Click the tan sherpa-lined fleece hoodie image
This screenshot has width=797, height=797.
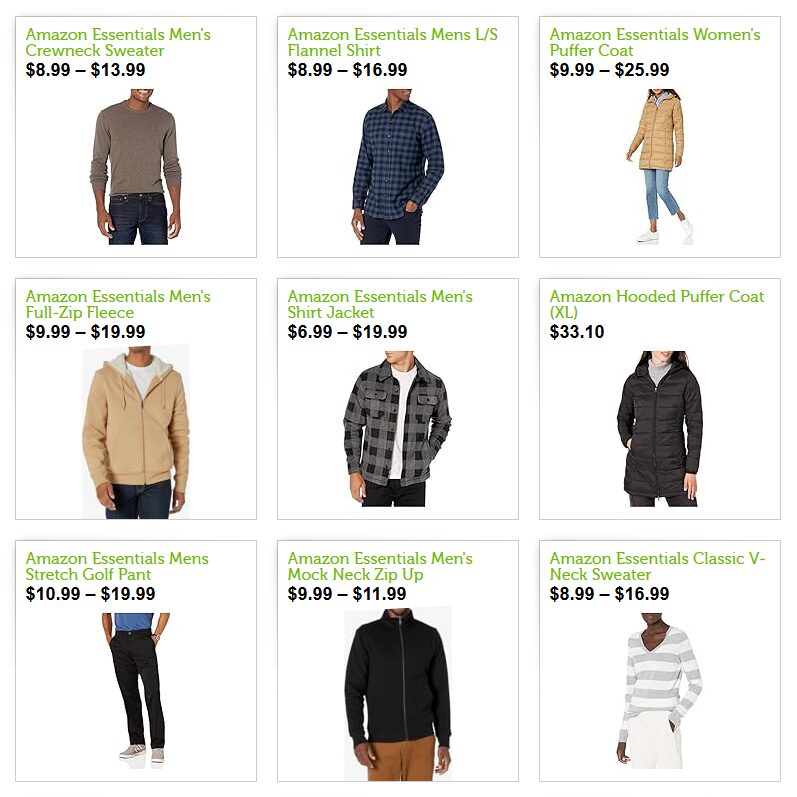point(136,432)
